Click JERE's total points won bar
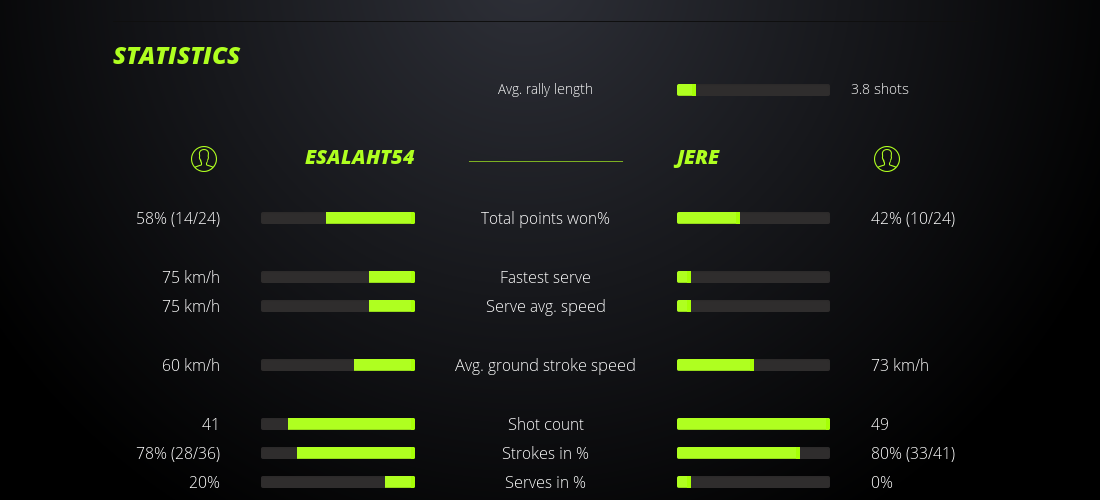 [x=753, y=218]
